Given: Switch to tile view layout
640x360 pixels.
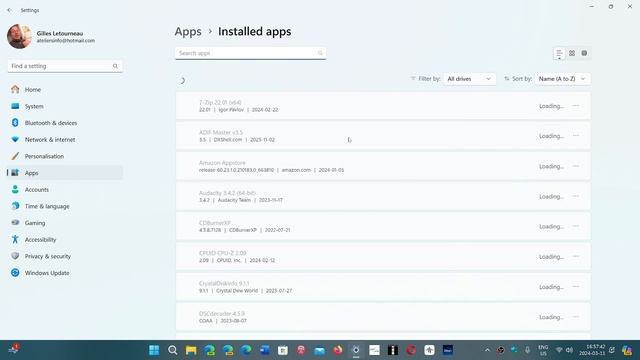Looking at the screenshot, I should 584,53.
